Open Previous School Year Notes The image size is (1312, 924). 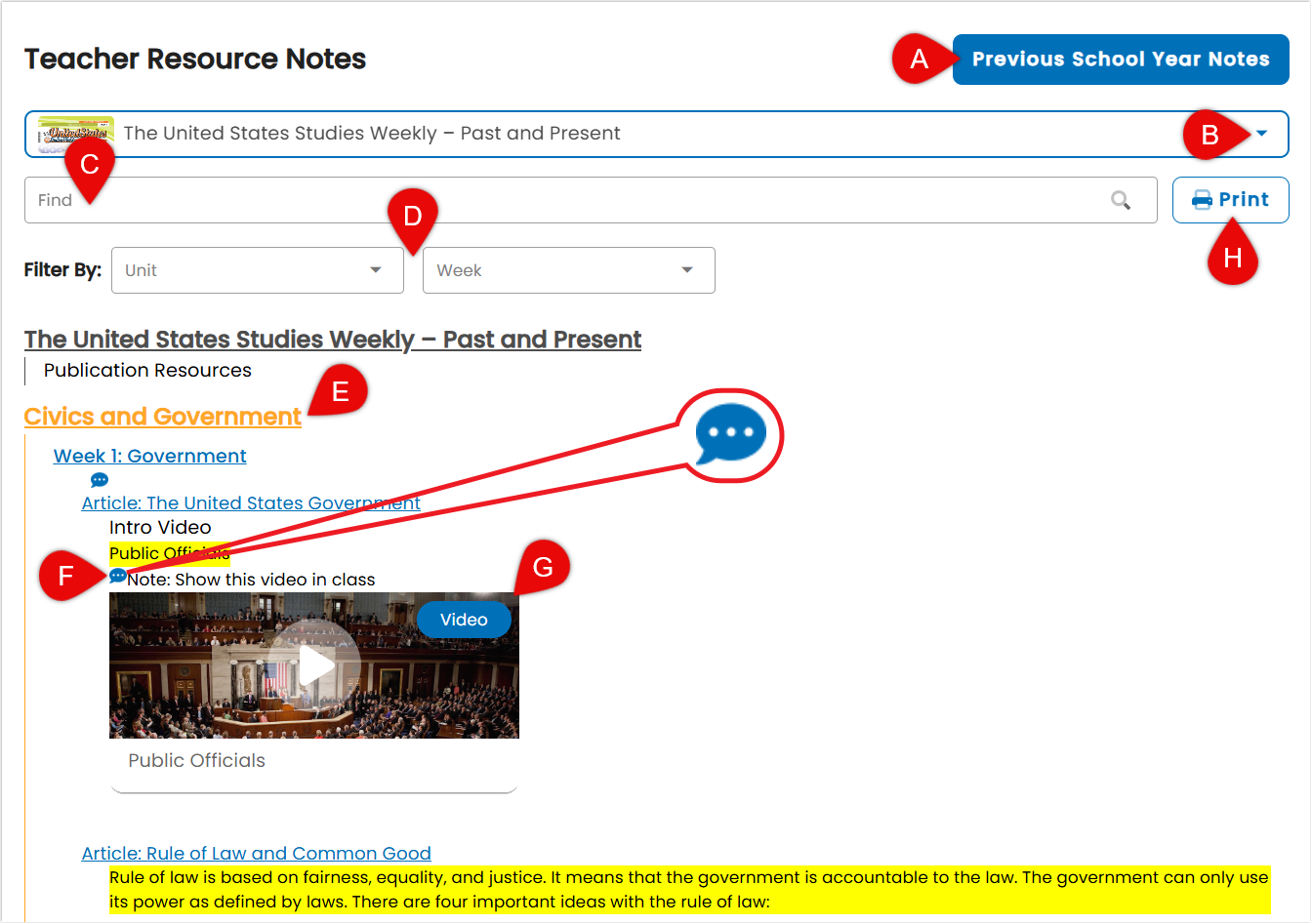(1121, 60)
